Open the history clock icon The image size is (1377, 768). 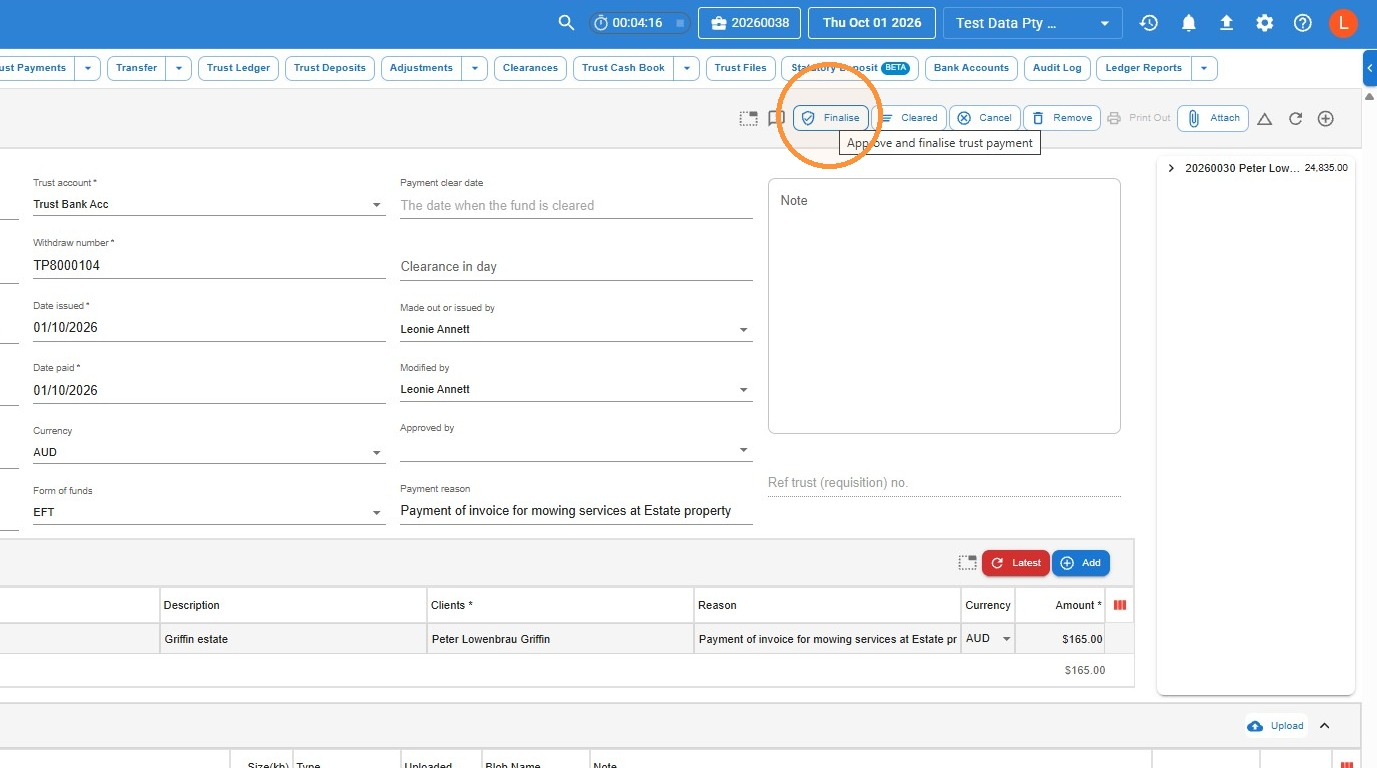[x=1149, y=23]
